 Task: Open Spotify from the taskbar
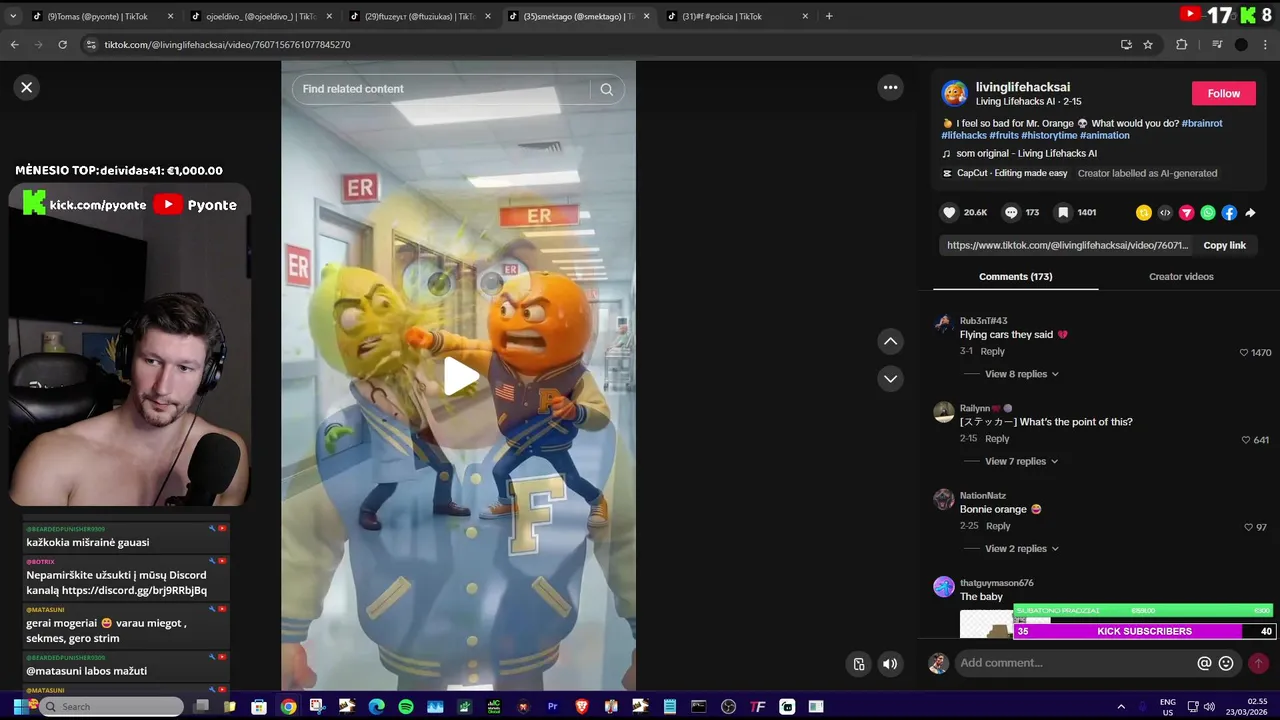pyautogui.click(x=406, y=706)
